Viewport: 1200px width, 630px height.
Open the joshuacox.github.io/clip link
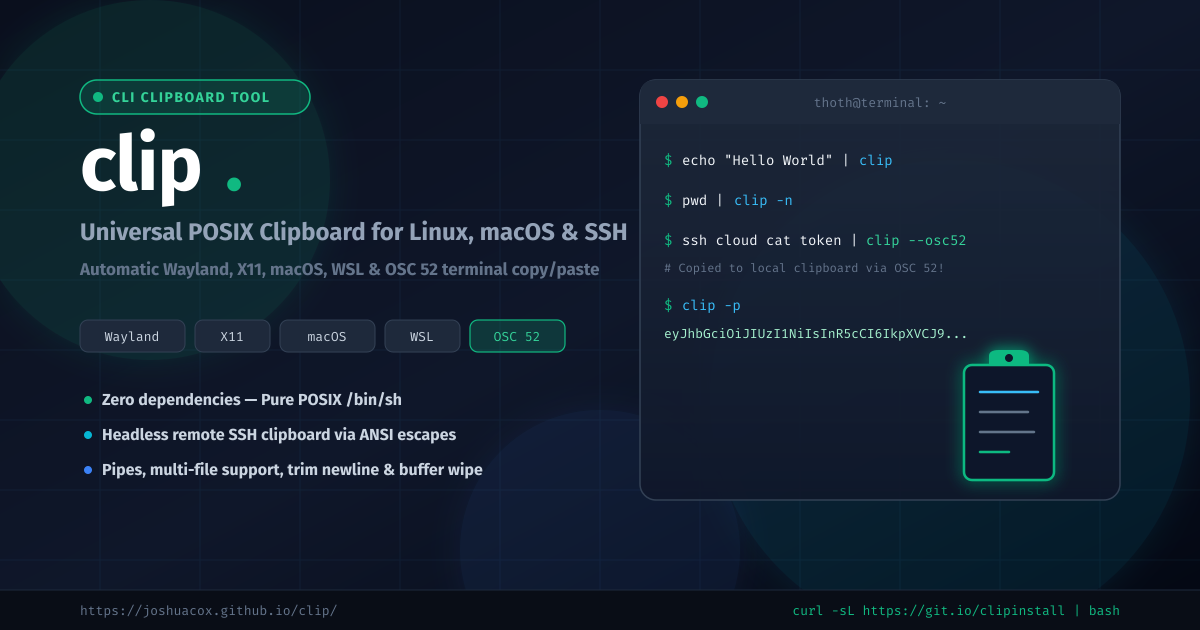208,610
